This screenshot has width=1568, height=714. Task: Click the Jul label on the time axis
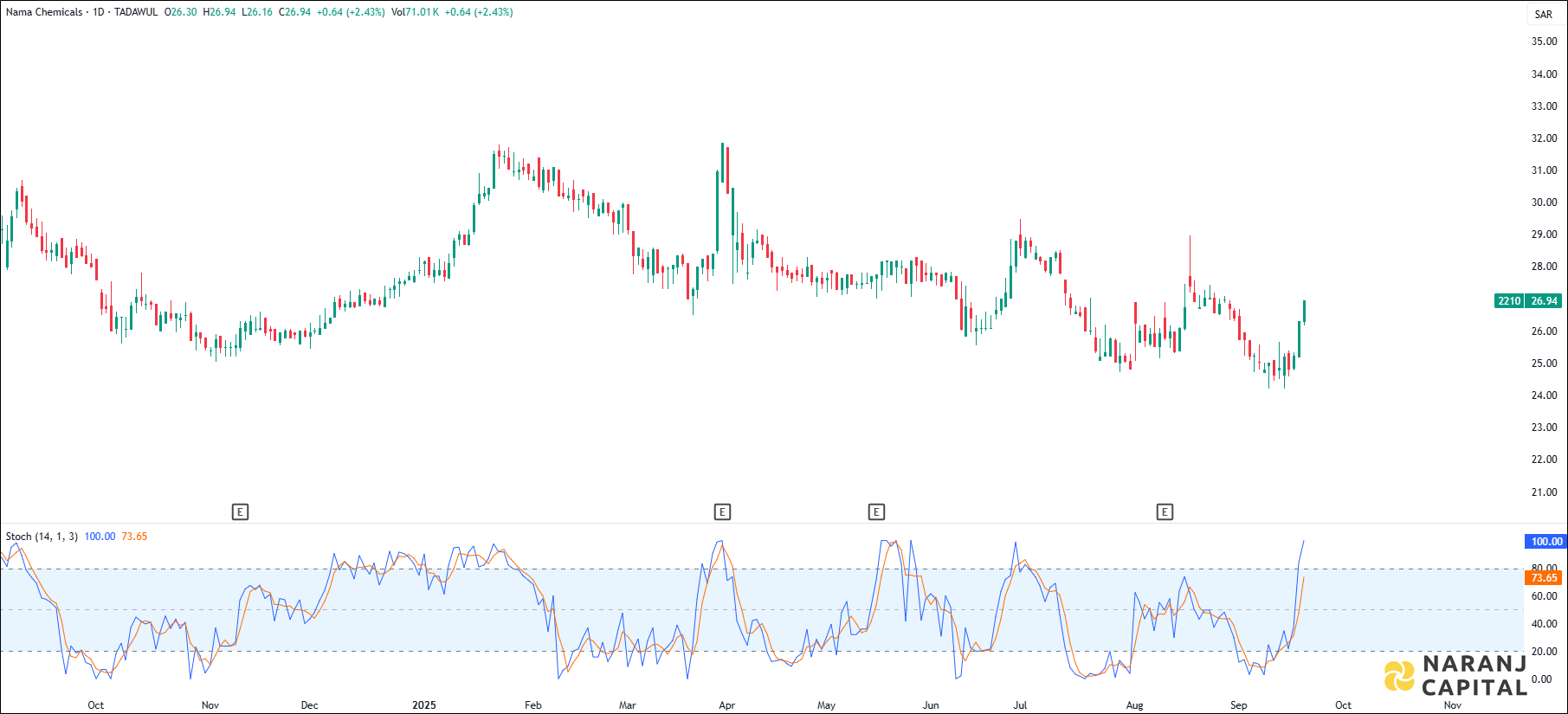click(1021, 705)
